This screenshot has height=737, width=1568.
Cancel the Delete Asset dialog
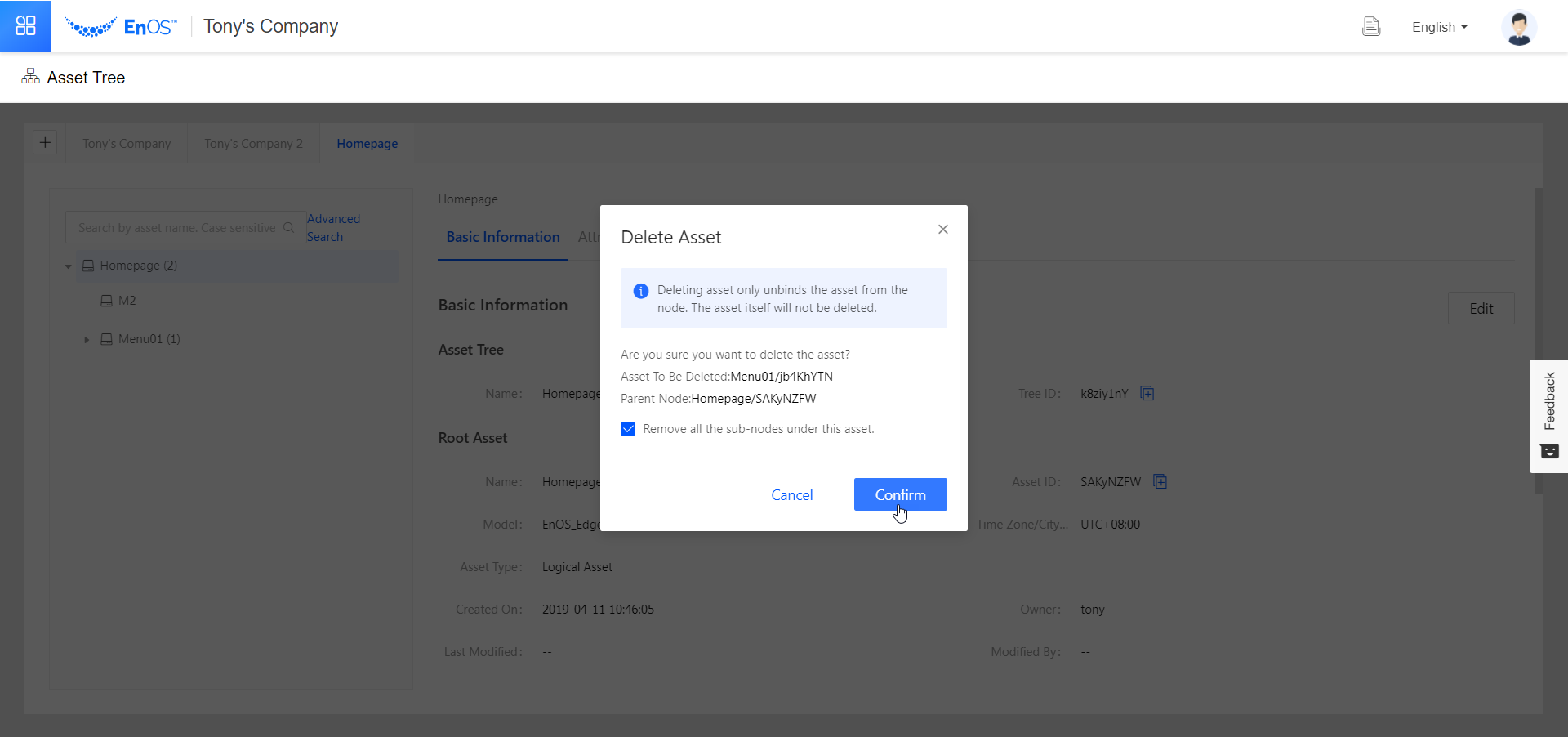[792, 494]
